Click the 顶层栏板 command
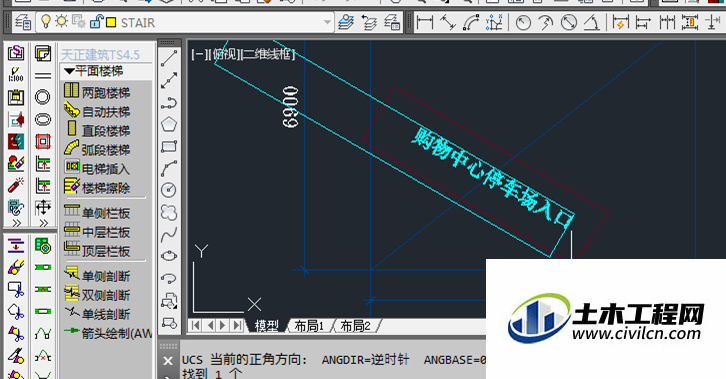Screen dimensions: 726x379 point(97,250)
